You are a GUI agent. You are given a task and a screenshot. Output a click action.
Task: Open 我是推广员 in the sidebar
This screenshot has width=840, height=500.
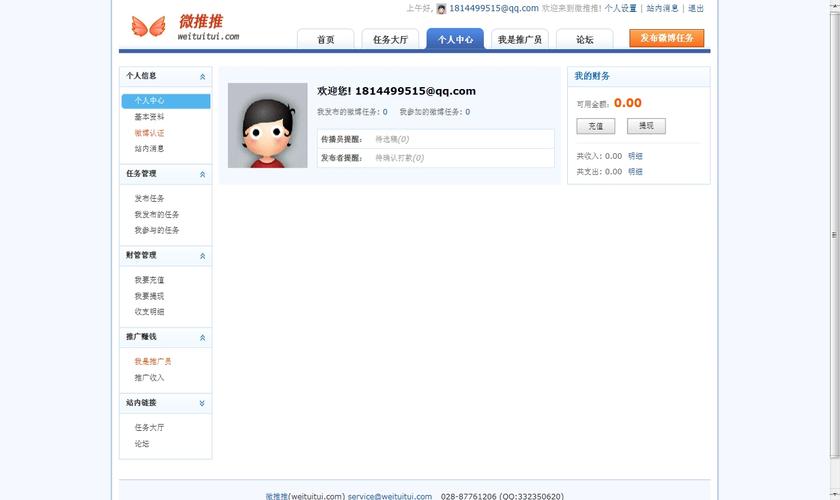pyautogui.click(x=153, y=361)
